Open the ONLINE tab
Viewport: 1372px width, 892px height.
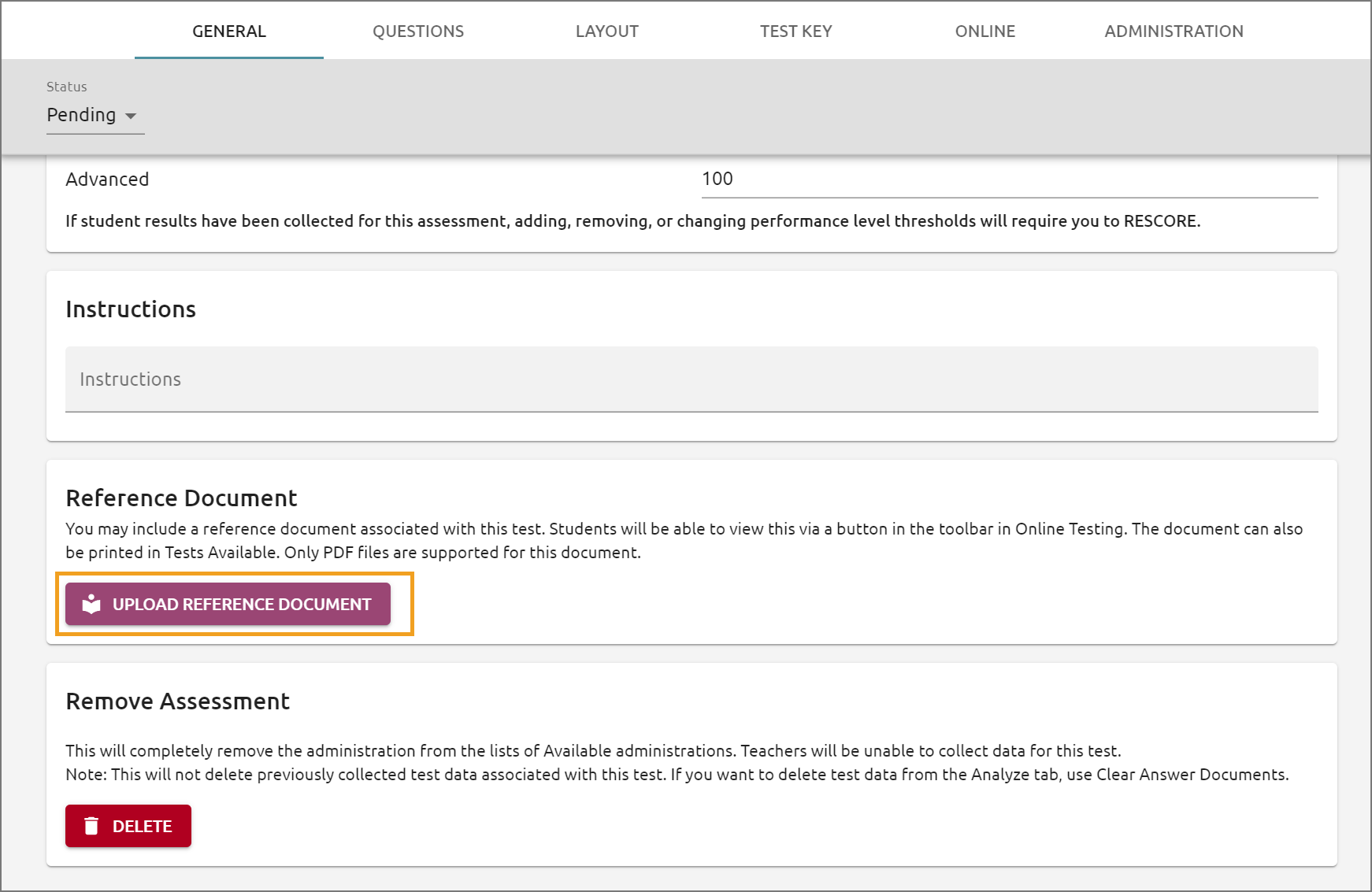click(985, 31)
